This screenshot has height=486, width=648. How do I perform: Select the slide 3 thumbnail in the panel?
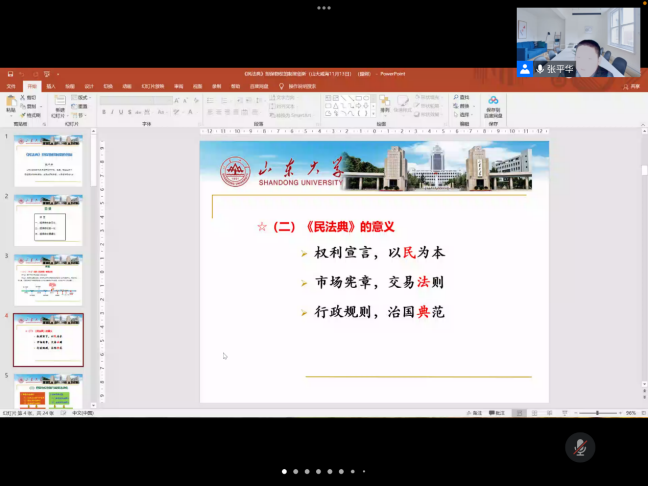[x=48, y=279]
